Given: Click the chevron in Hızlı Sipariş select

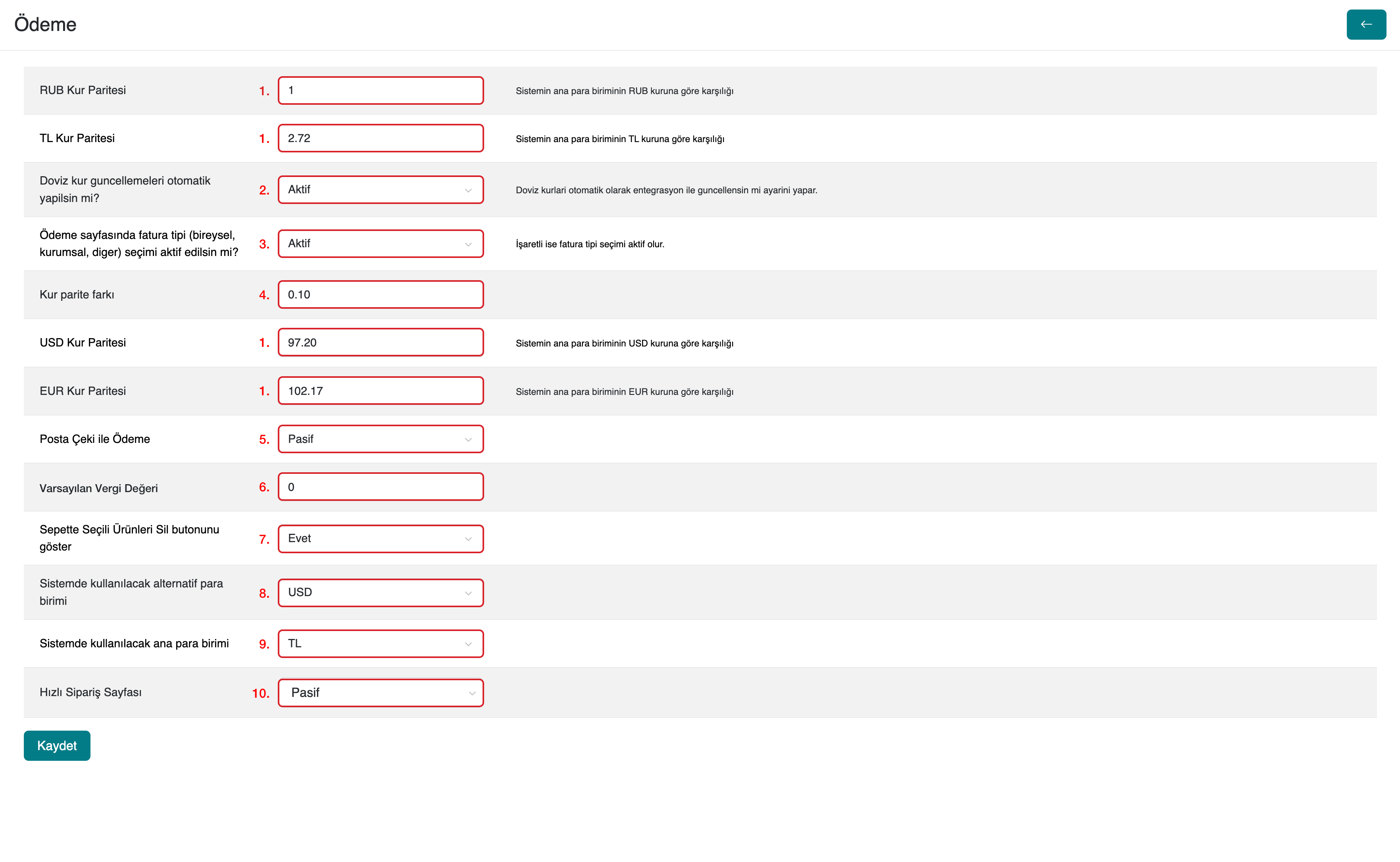Looking at the screenshot, I should point(472,694).
